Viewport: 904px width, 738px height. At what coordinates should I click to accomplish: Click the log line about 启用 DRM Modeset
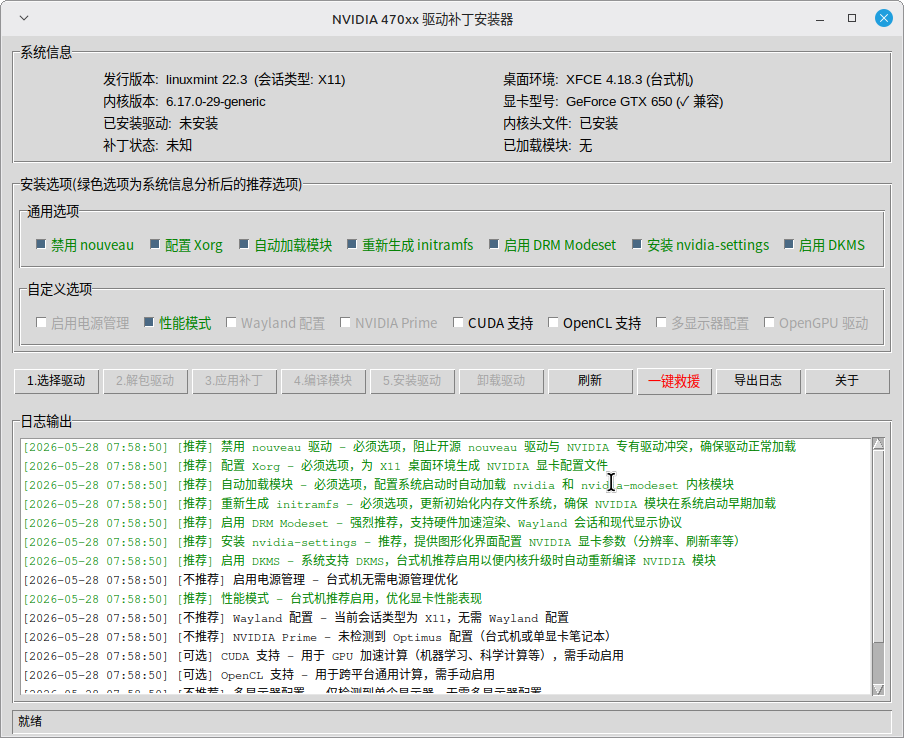click(352, 523)
